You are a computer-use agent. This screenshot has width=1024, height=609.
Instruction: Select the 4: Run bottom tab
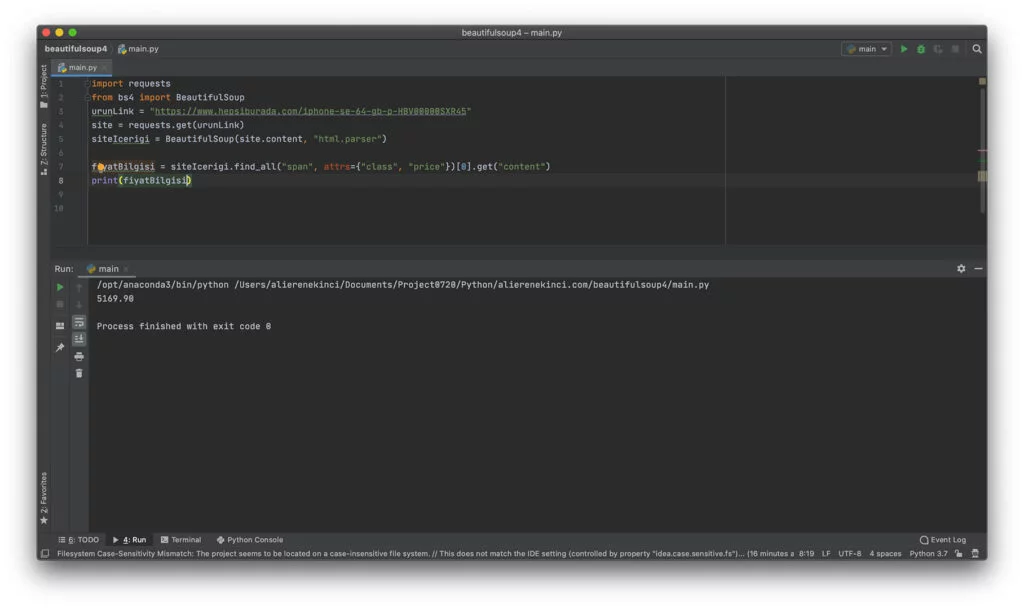(129, 540)
